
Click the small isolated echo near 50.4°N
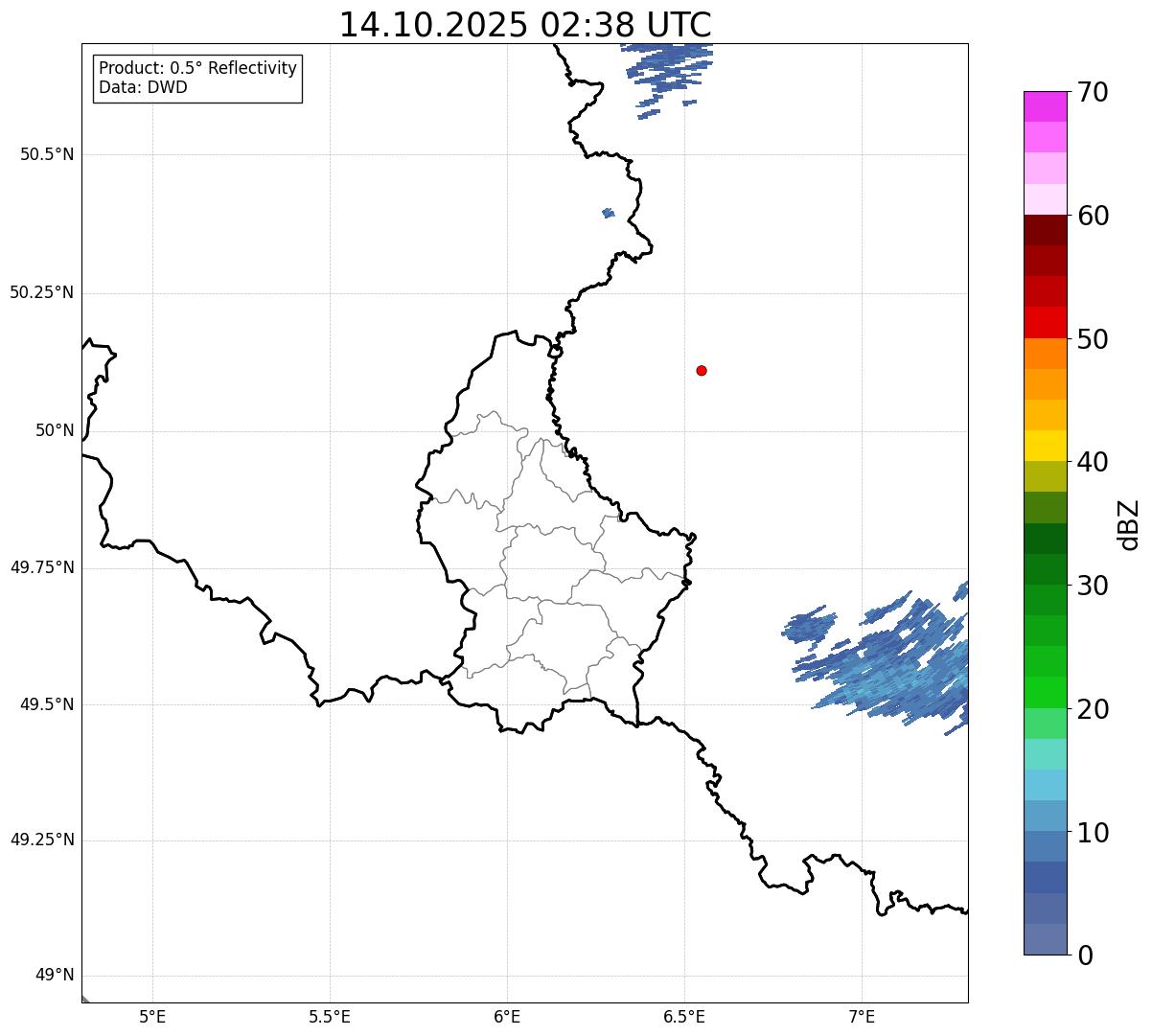[608, 213]
